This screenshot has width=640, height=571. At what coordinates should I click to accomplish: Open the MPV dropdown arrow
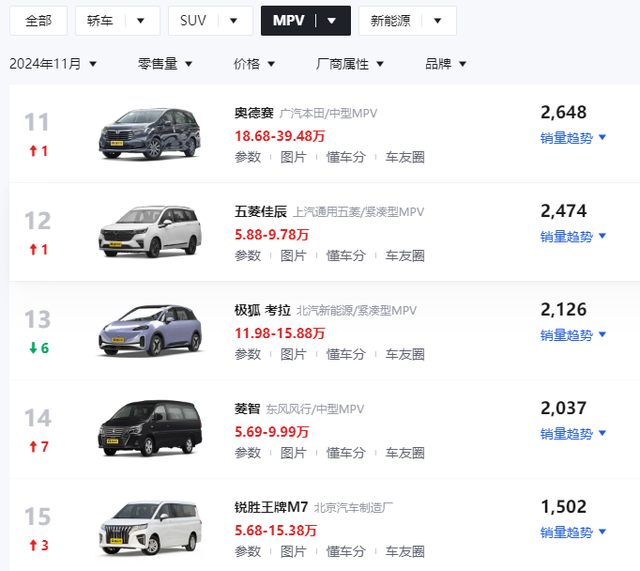click(x=332, y=21)
